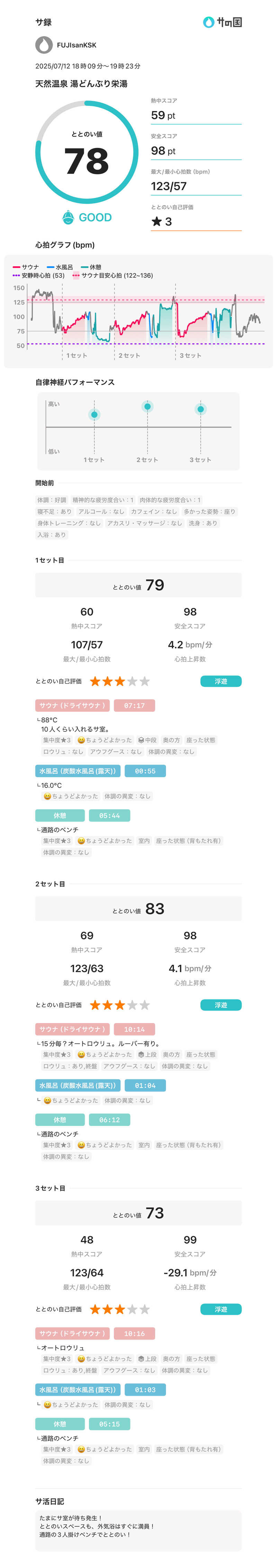Toggle the 安静時心拍 (53) legend line
Image resolution: width=277 pixels, height=1568 pixels.
point(38,276)
